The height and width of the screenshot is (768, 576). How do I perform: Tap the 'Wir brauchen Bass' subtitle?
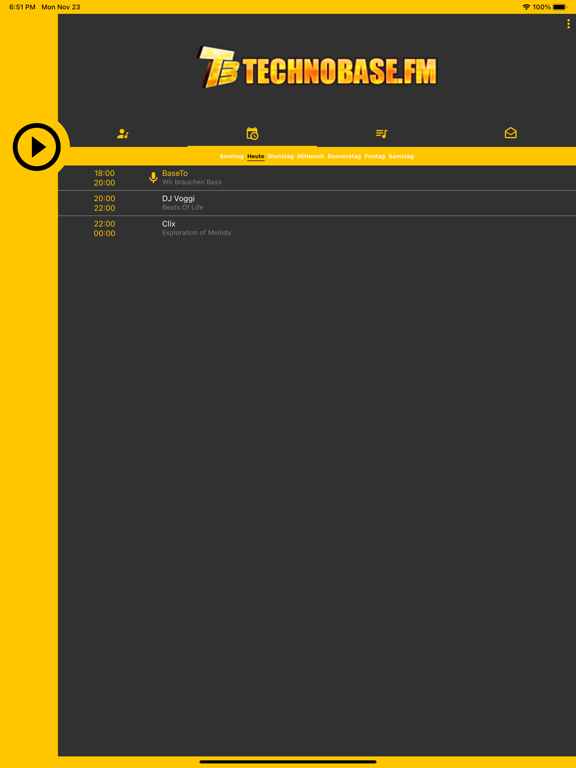click(192, 182)
